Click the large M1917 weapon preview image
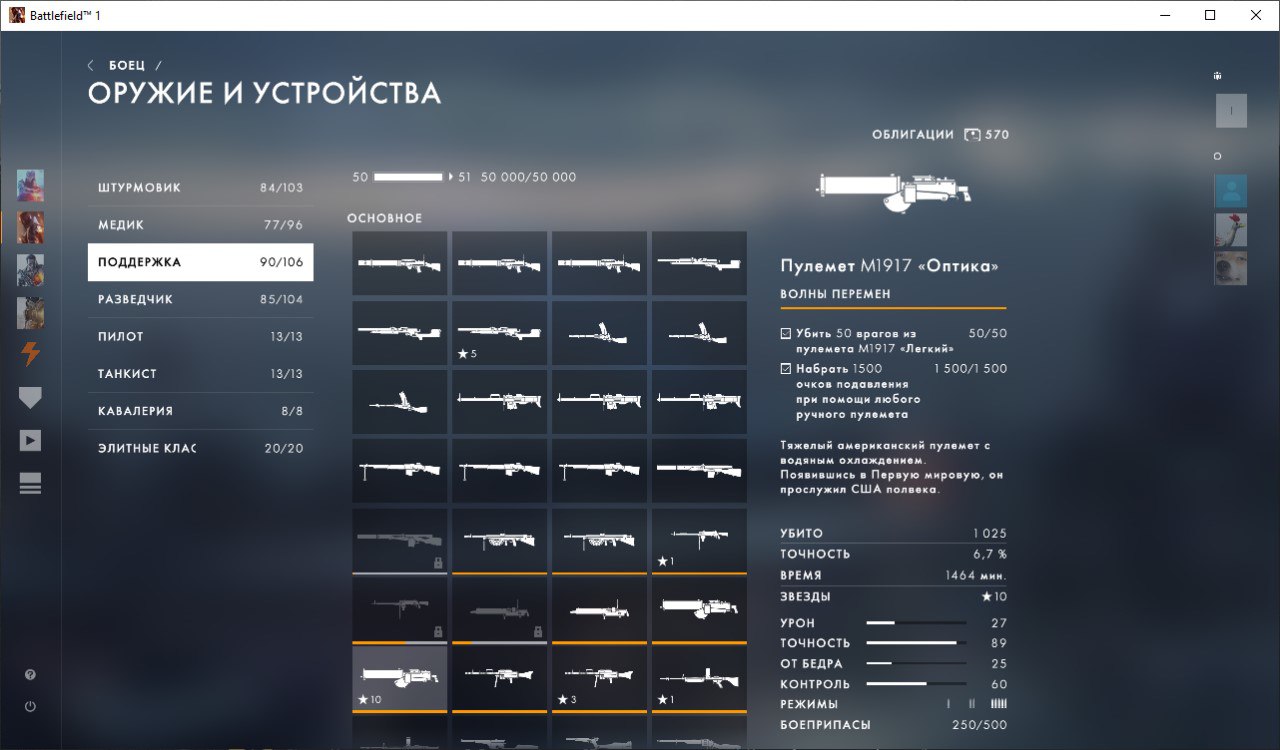 [x=891, y=190]
